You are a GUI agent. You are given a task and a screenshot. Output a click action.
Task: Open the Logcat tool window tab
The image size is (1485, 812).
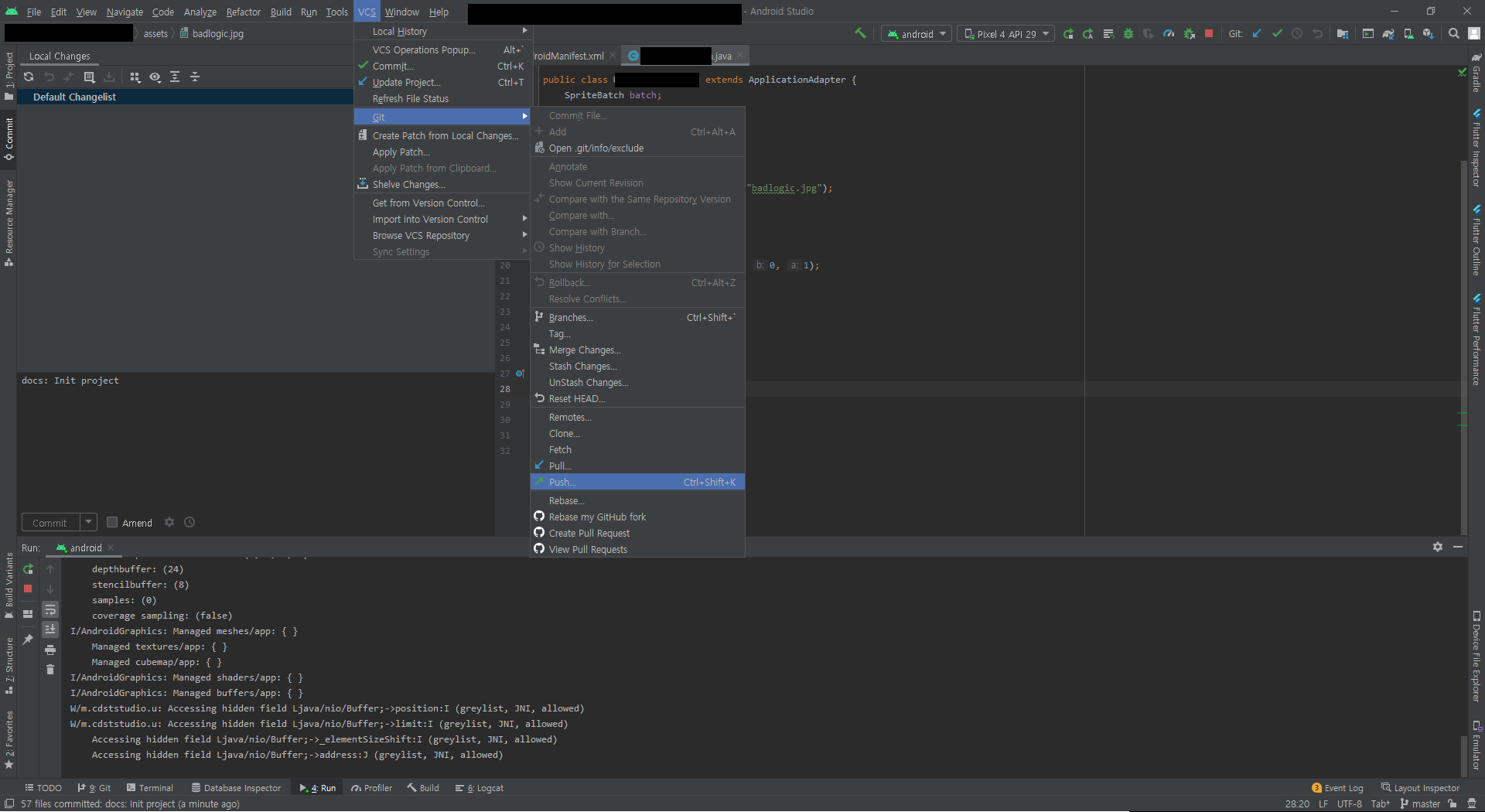(480, 788)
